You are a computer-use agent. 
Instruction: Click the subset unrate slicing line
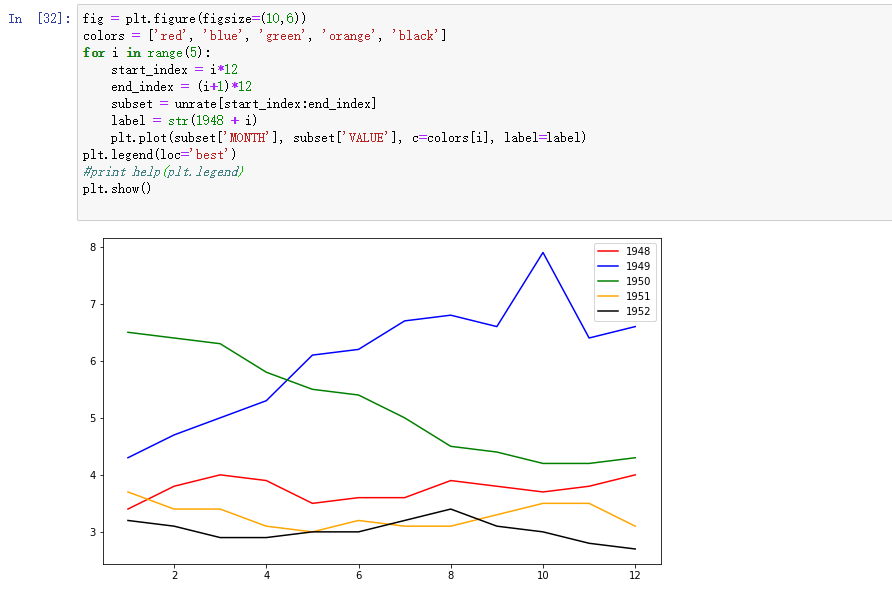[x=243, y=104]
